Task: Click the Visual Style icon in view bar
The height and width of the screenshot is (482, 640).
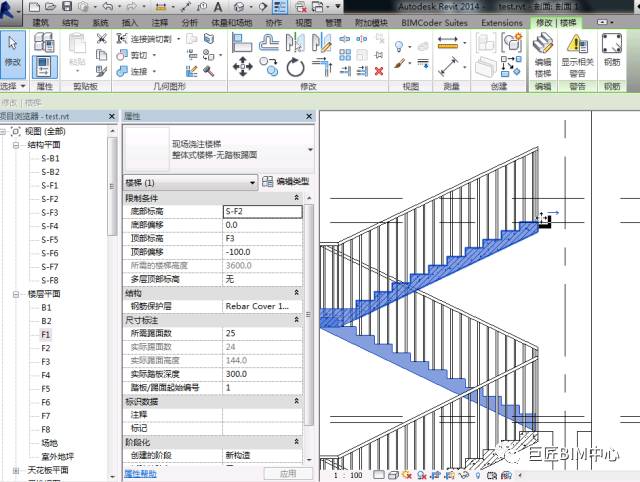Action: point(393,475)
